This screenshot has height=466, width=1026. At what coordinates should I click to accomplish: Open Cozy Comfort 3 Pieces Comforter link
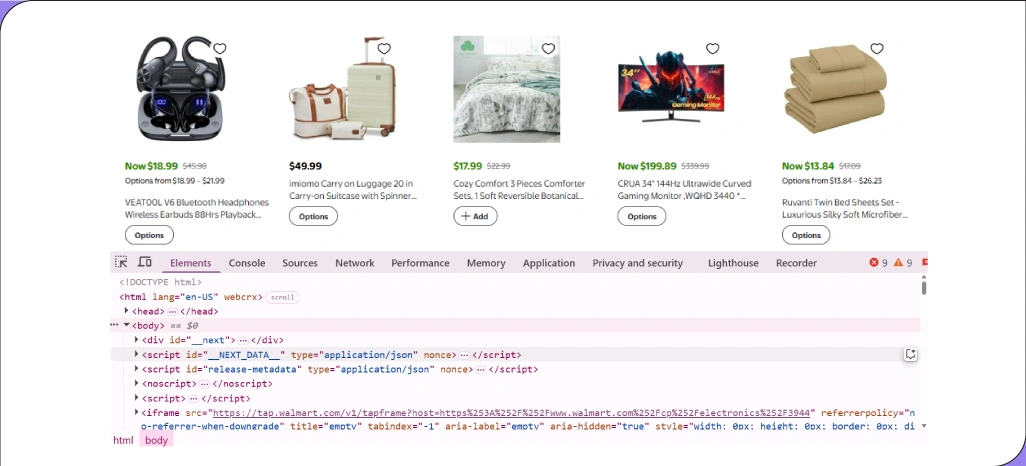pos(520,189)
